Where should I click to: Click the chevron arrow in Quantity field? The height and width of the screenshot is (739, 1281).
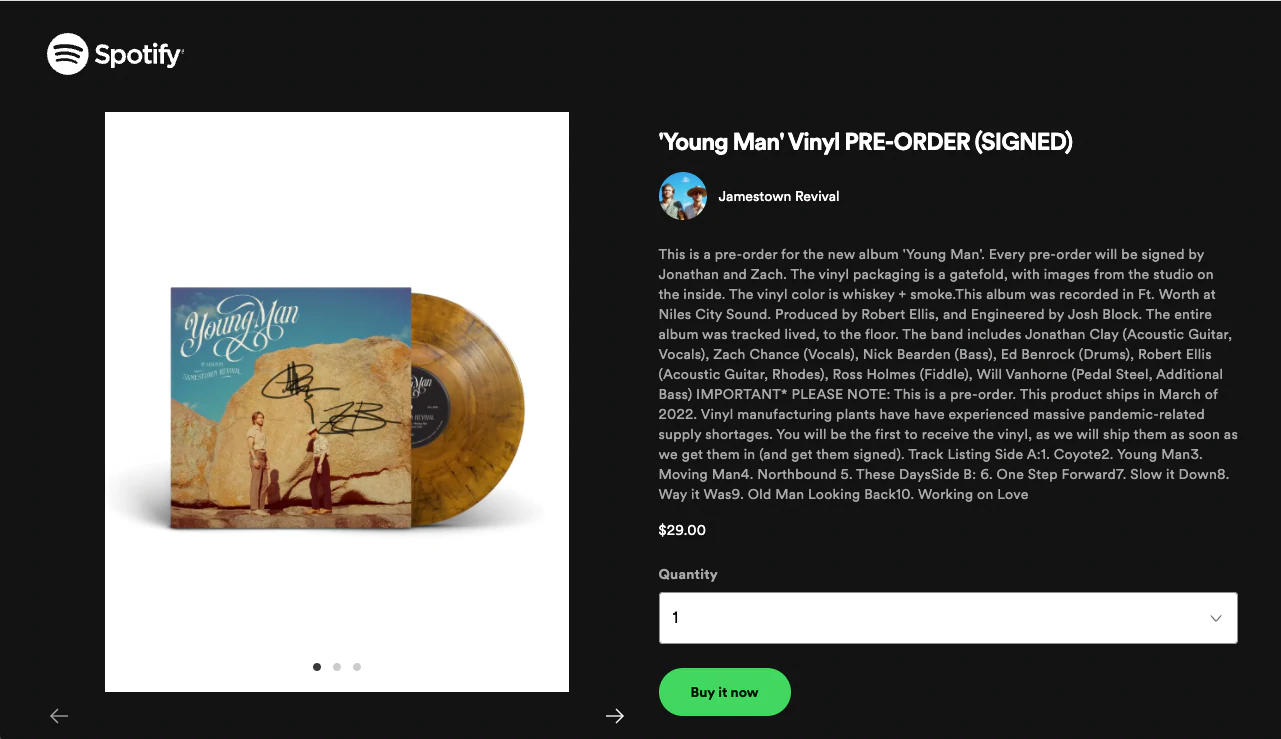pyautogui.click(x=1216, y=618)
